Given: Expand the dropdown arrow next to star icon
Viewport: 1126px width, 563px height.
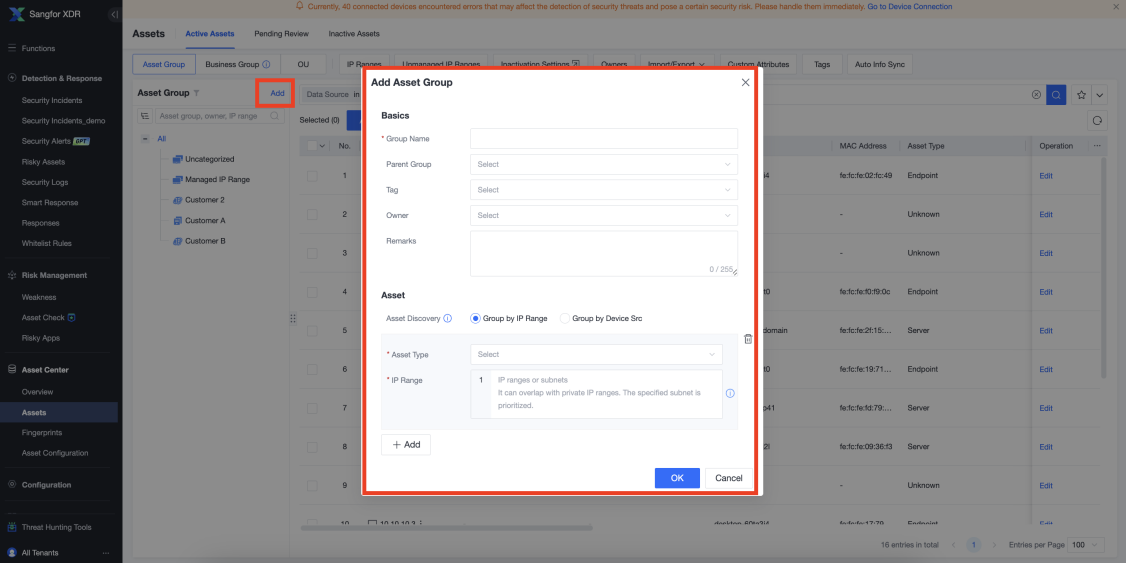Looking at the screenshot, I should (x=1099, y=95).
